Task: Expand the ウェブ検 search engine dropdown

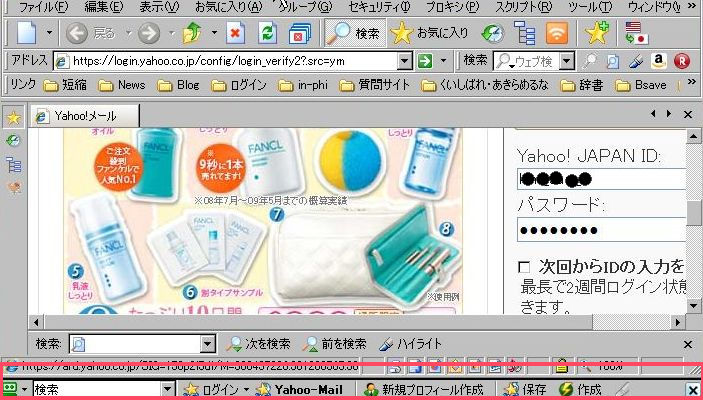Action: [567, 61]
